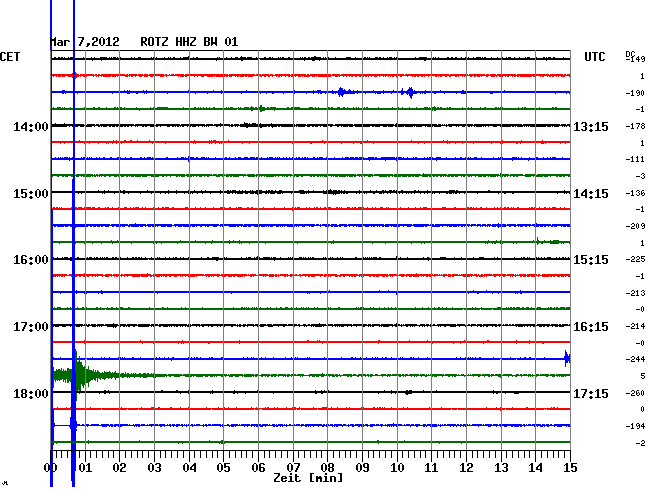
Task: Click the DC offset value "-209"
Action: point(635,226)
